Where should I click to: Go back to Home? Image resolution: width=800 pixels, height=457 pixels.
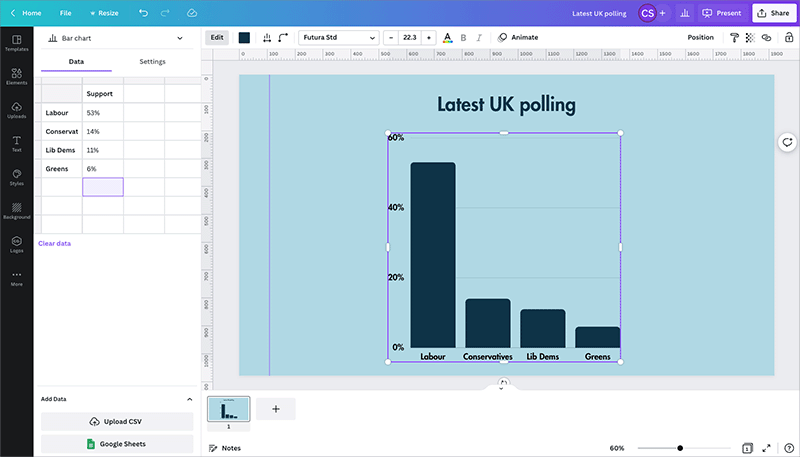(x=26, y=13)
